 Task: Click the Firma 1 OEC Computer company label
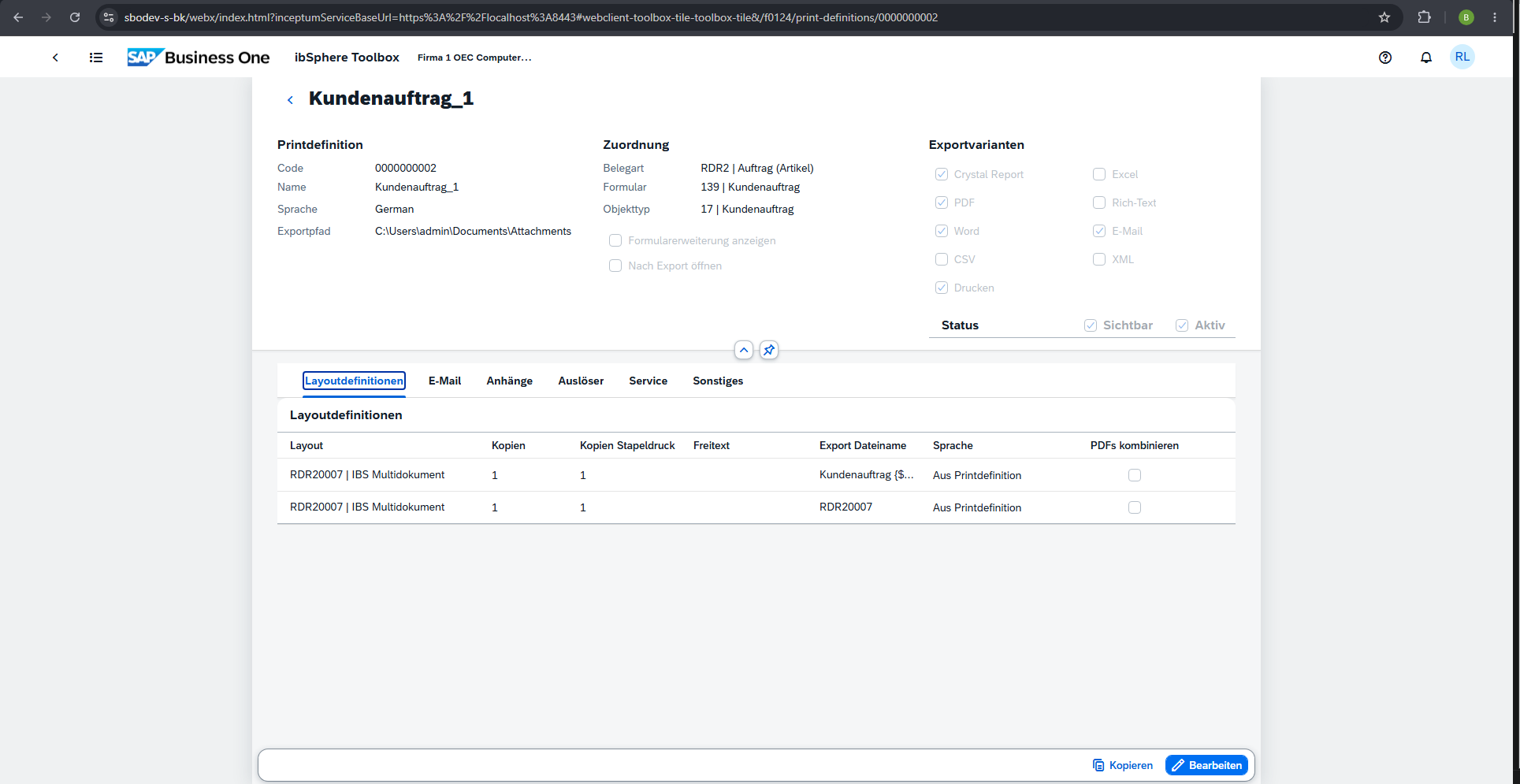pyautogui.click(x=474, y=58)
